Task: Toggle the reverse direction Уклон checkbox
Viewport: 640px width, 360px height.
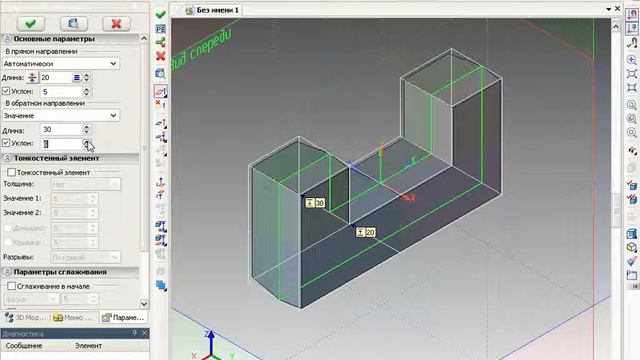Action: click(6, 143)
